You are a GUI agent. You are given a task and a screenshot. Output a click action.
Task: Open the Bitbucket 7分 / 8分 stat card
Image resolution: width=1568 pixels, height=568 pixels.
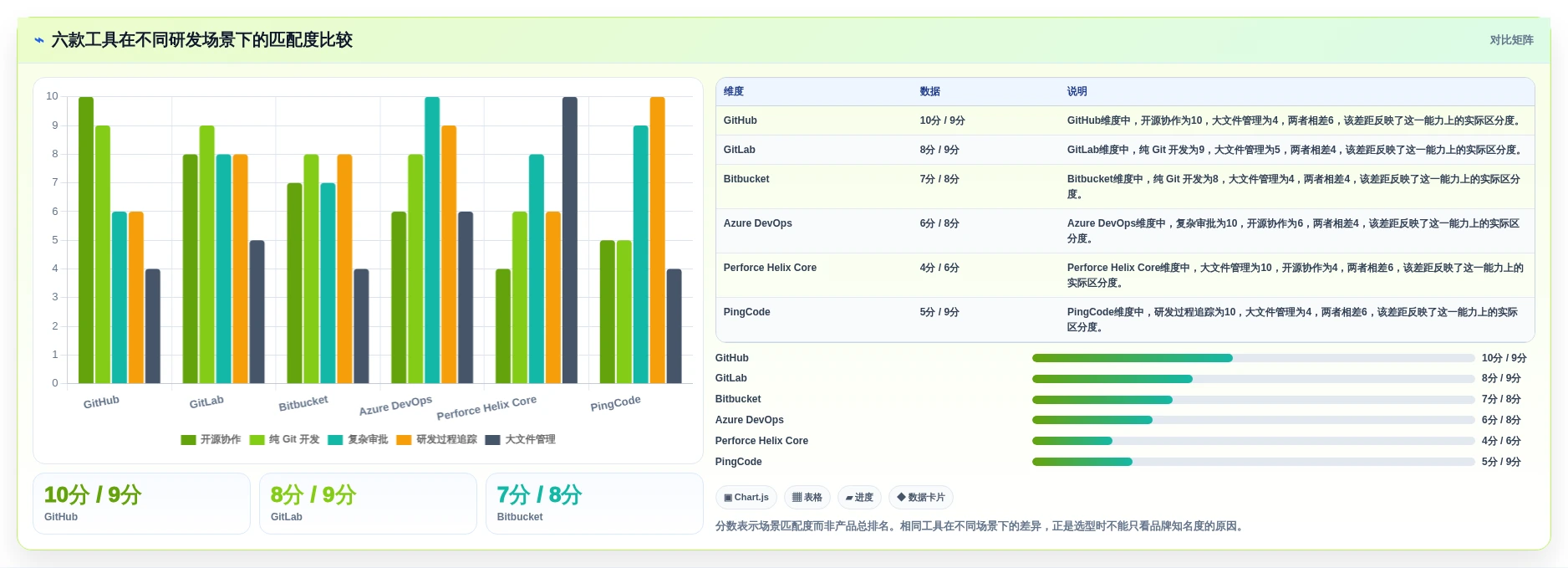click(x=594, y=504)
